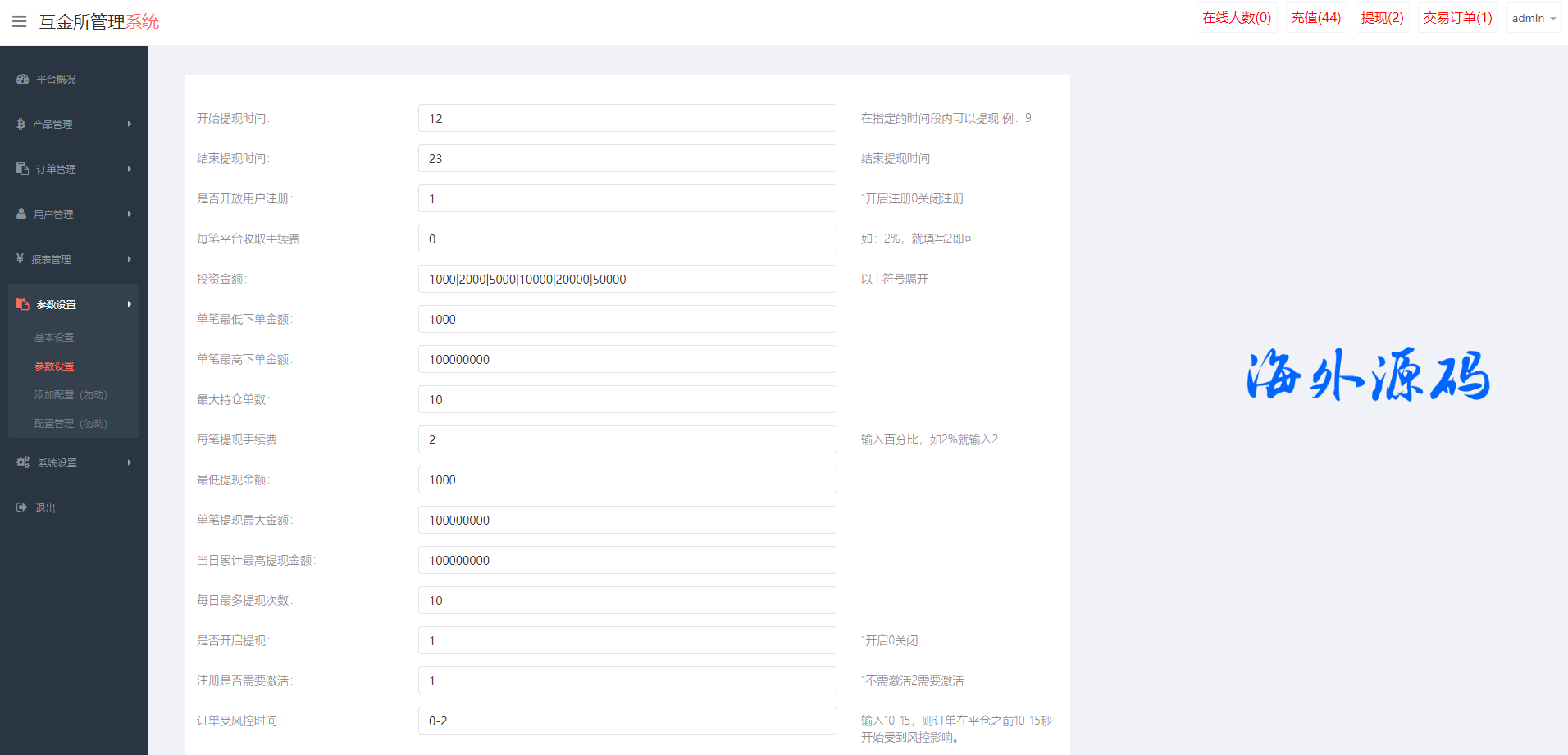
Task: Click the user icon beside 用户管理
Action: 21,214
